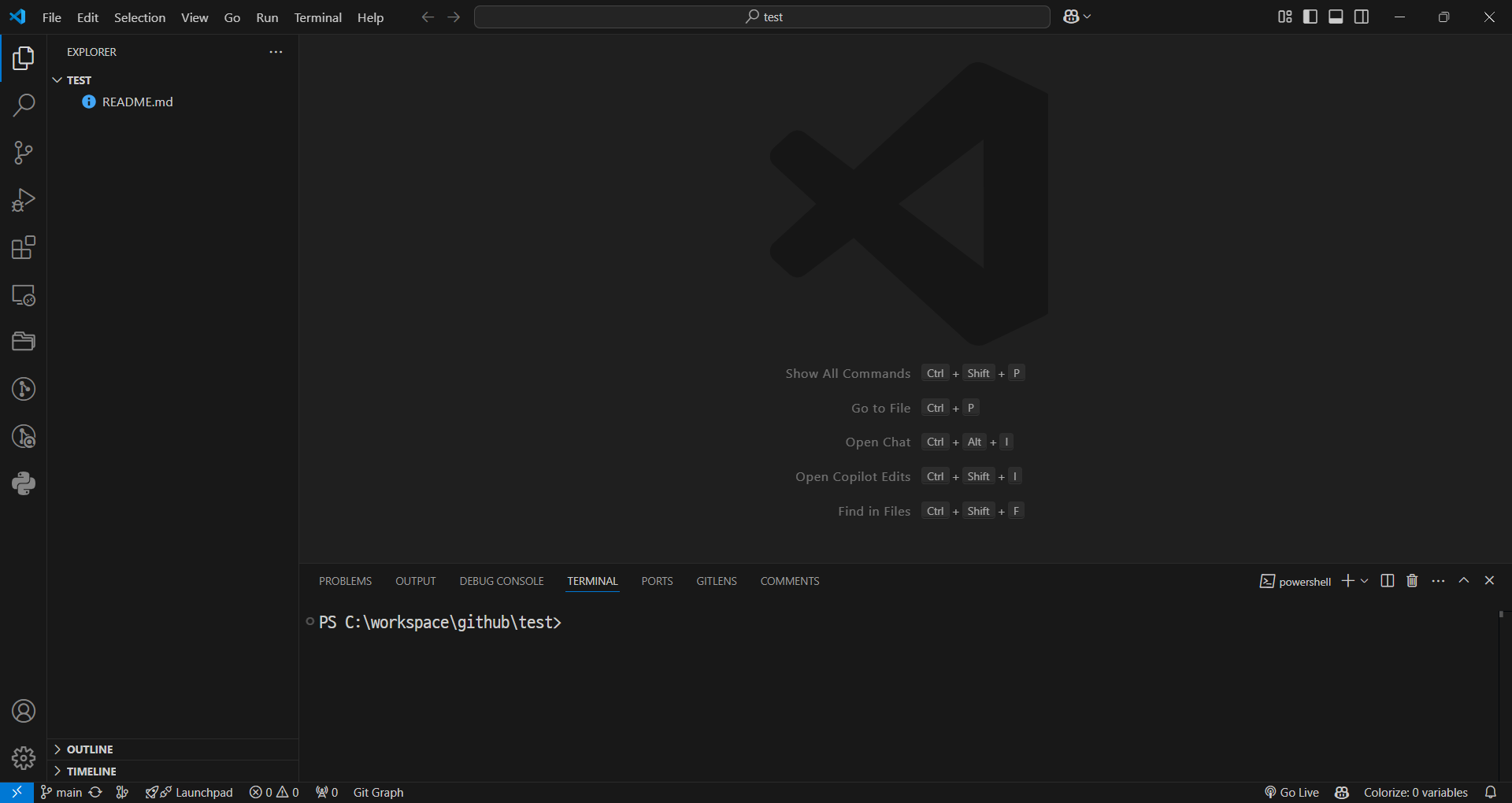The image size is (1512, 803).
Task: Switch to the GITLENS tab
Action: click(x=717, y=581)
